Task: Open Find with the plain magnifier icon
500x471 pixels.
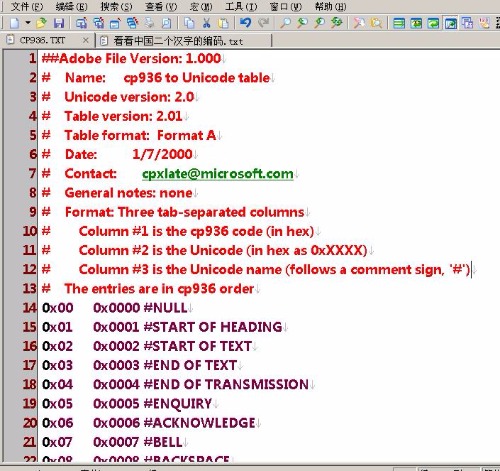Action: coord(285,23)
